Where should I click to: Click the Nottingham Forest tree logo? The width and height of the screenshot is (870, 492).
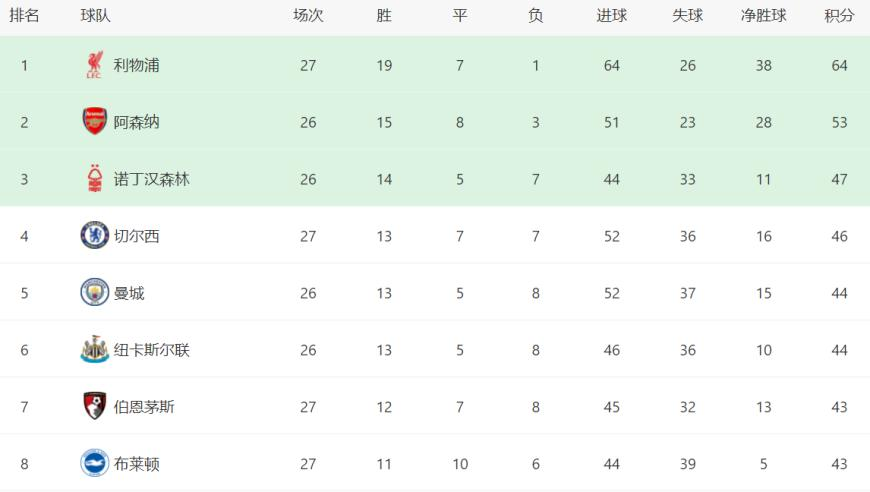tap(95, 179)
